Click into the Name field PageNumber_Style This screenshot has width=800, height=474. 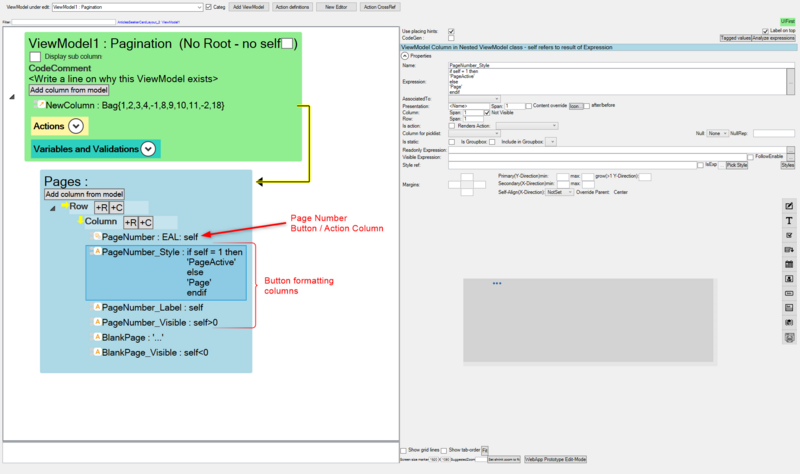[x=621, y=65]
